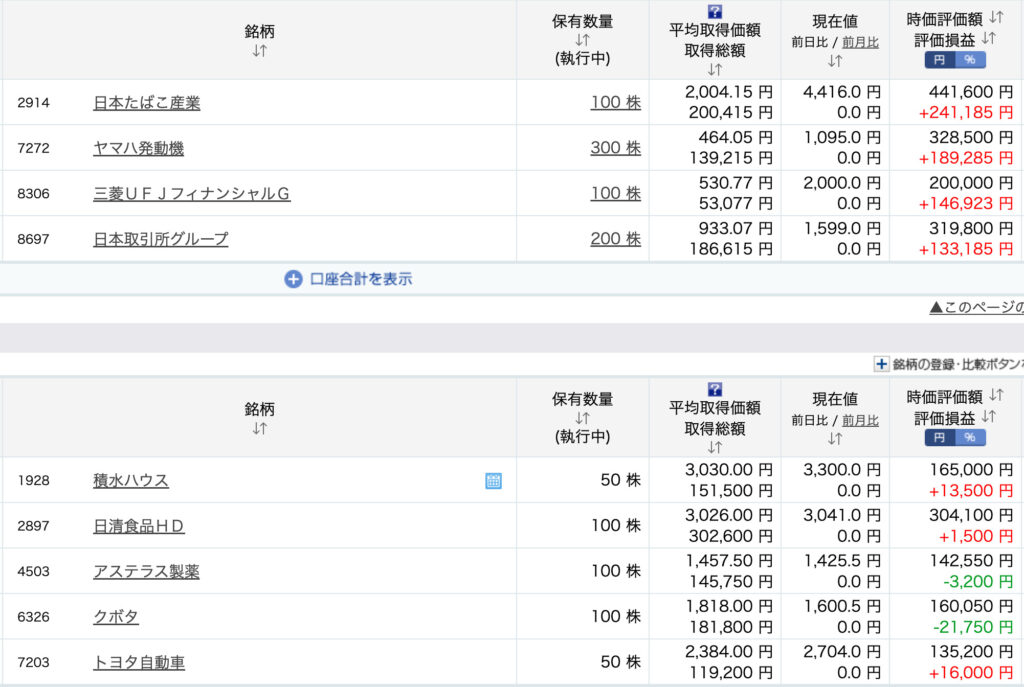Click the +16,000 円 profit value
Image resolution: width=1024 pixels, height=687 pixels.
[971, 673]
